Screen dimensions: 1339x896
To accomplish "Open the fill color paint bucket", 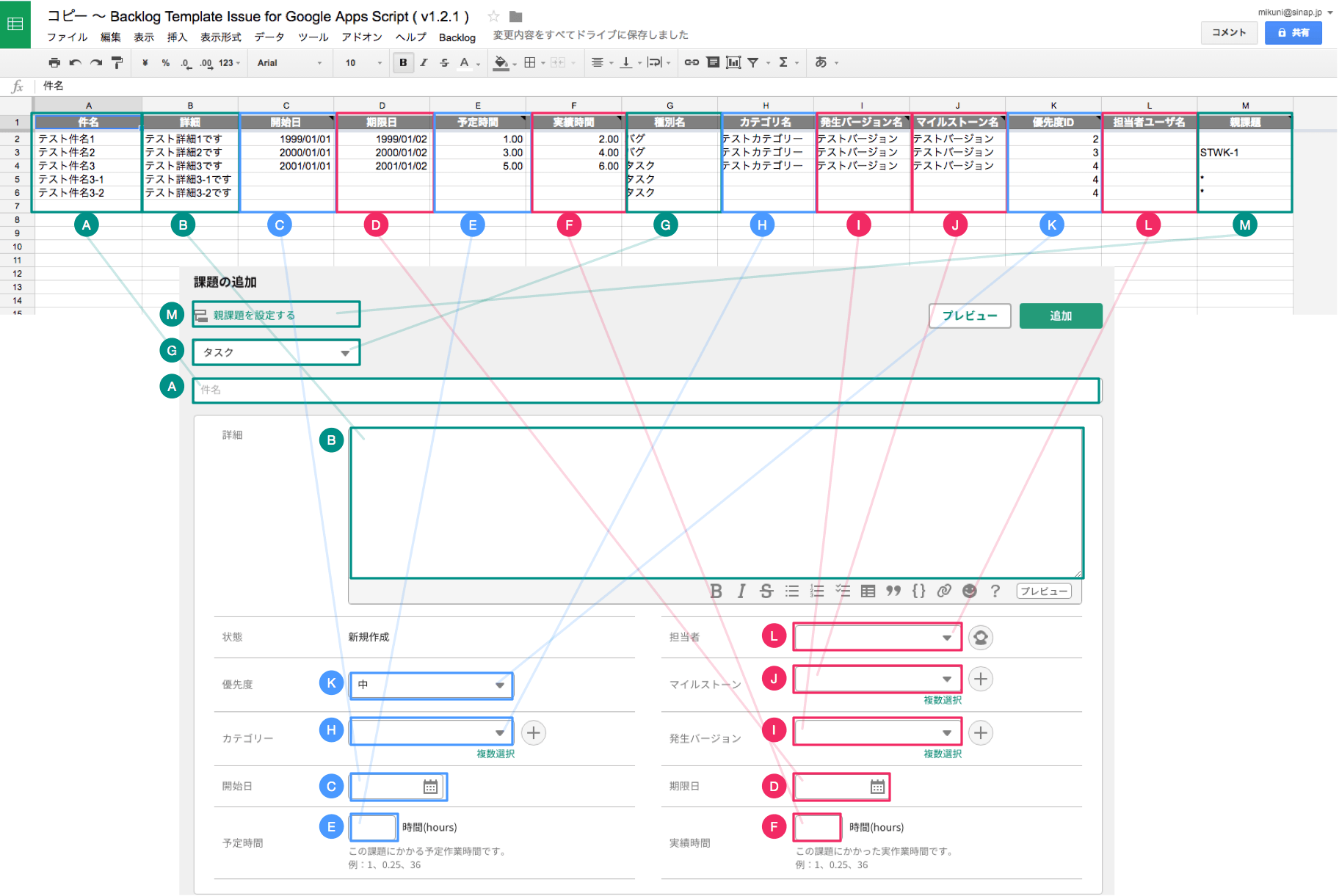I will [x=501, y=63].
